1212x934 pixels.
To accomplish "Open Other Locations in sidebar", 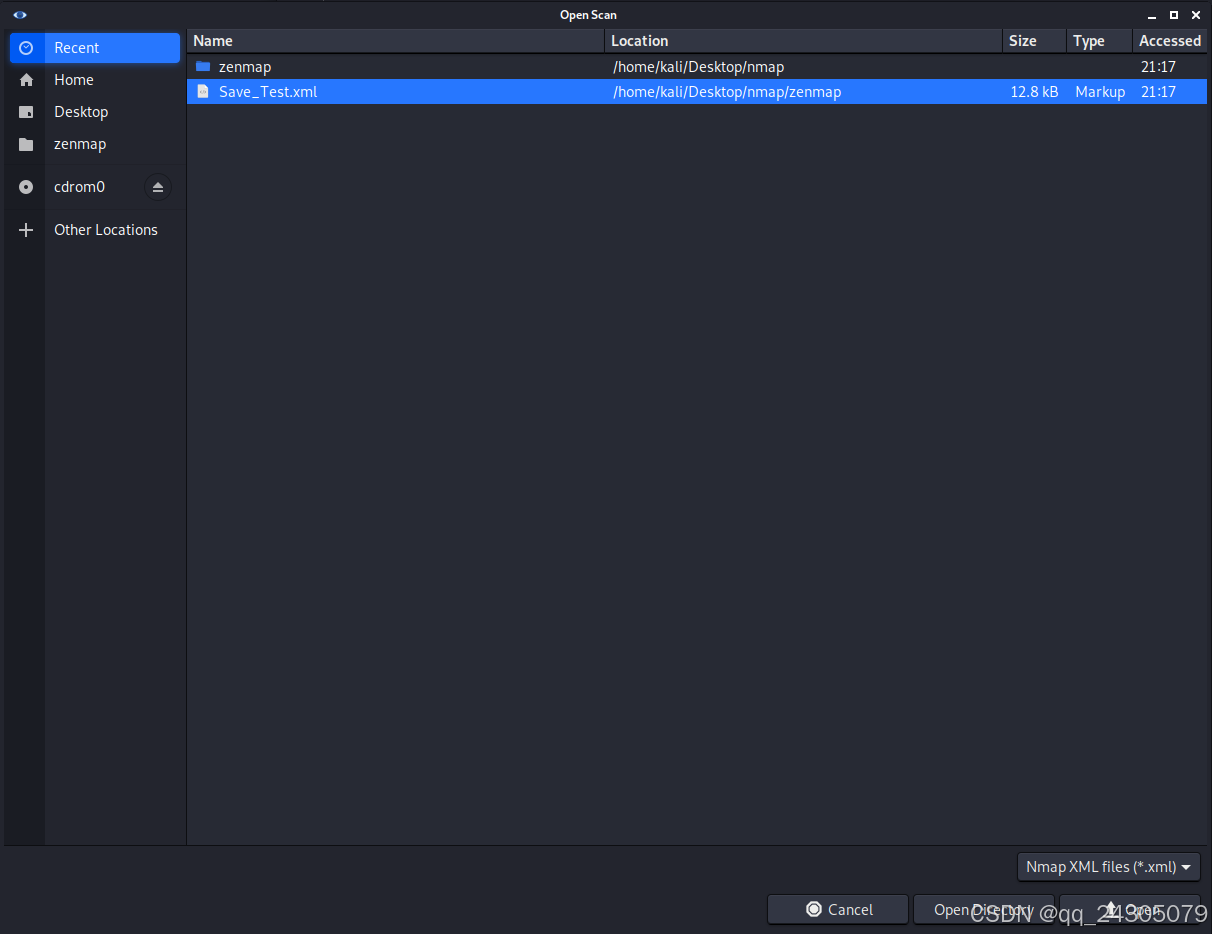I will click(x=95, y=230).
